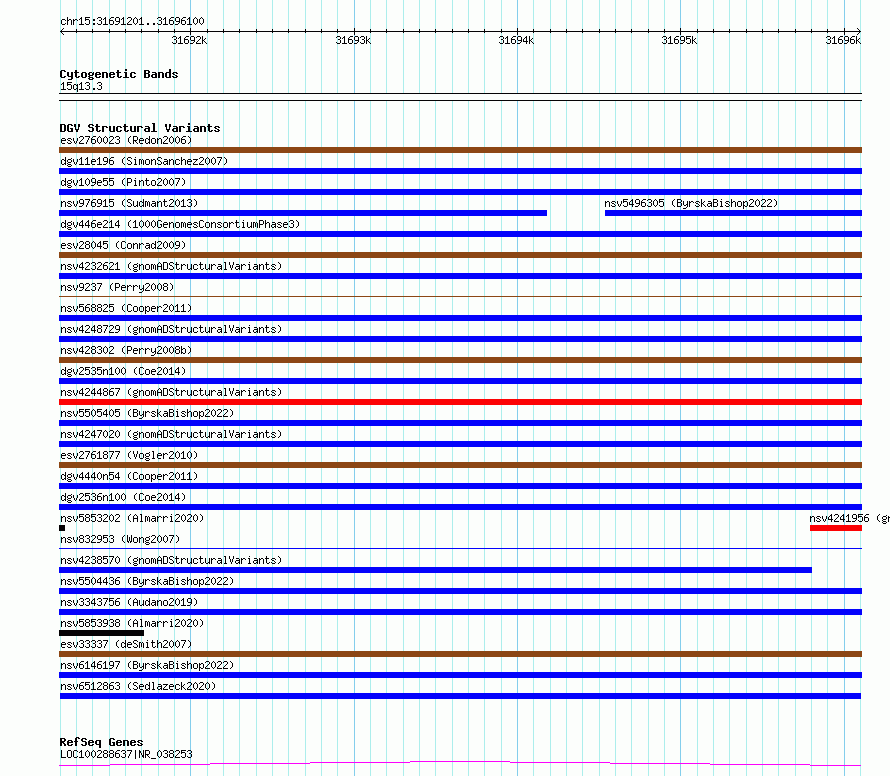Select the blue nsv4238570 variant bar
Image resolution: width=890 pixels, height=776 pixels.
pyautogui.click(x=435, y=570)
